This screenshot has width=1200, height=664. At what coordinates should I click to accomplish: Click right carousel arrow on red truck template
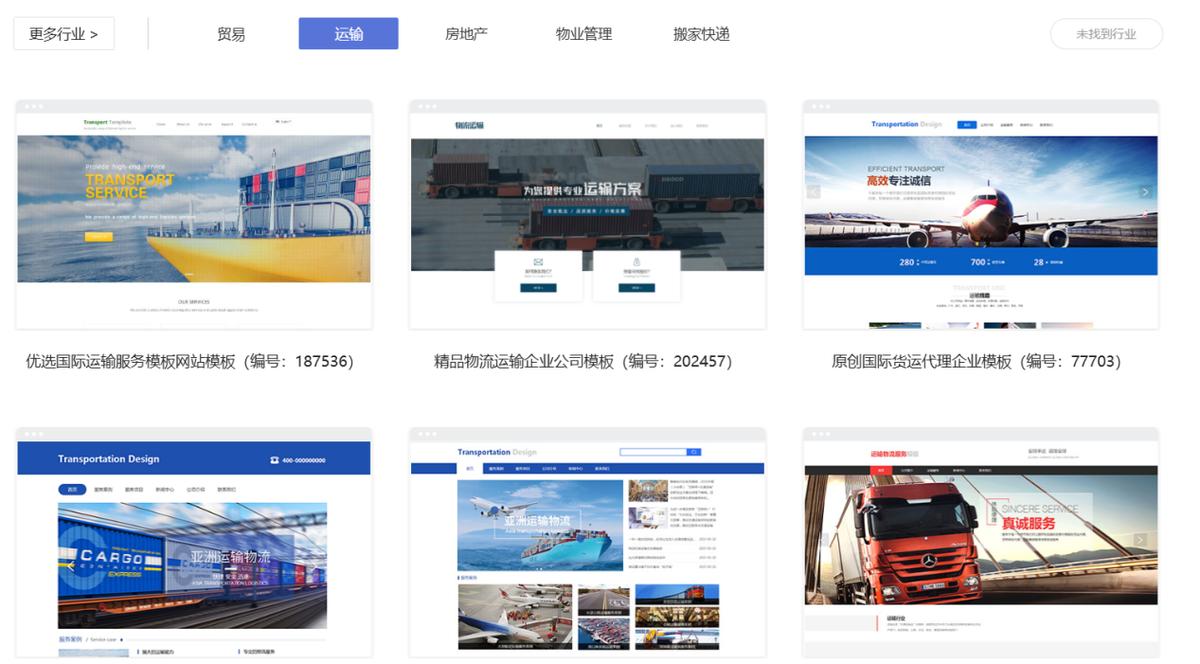pyautogui.click(x=1140, y=540)
